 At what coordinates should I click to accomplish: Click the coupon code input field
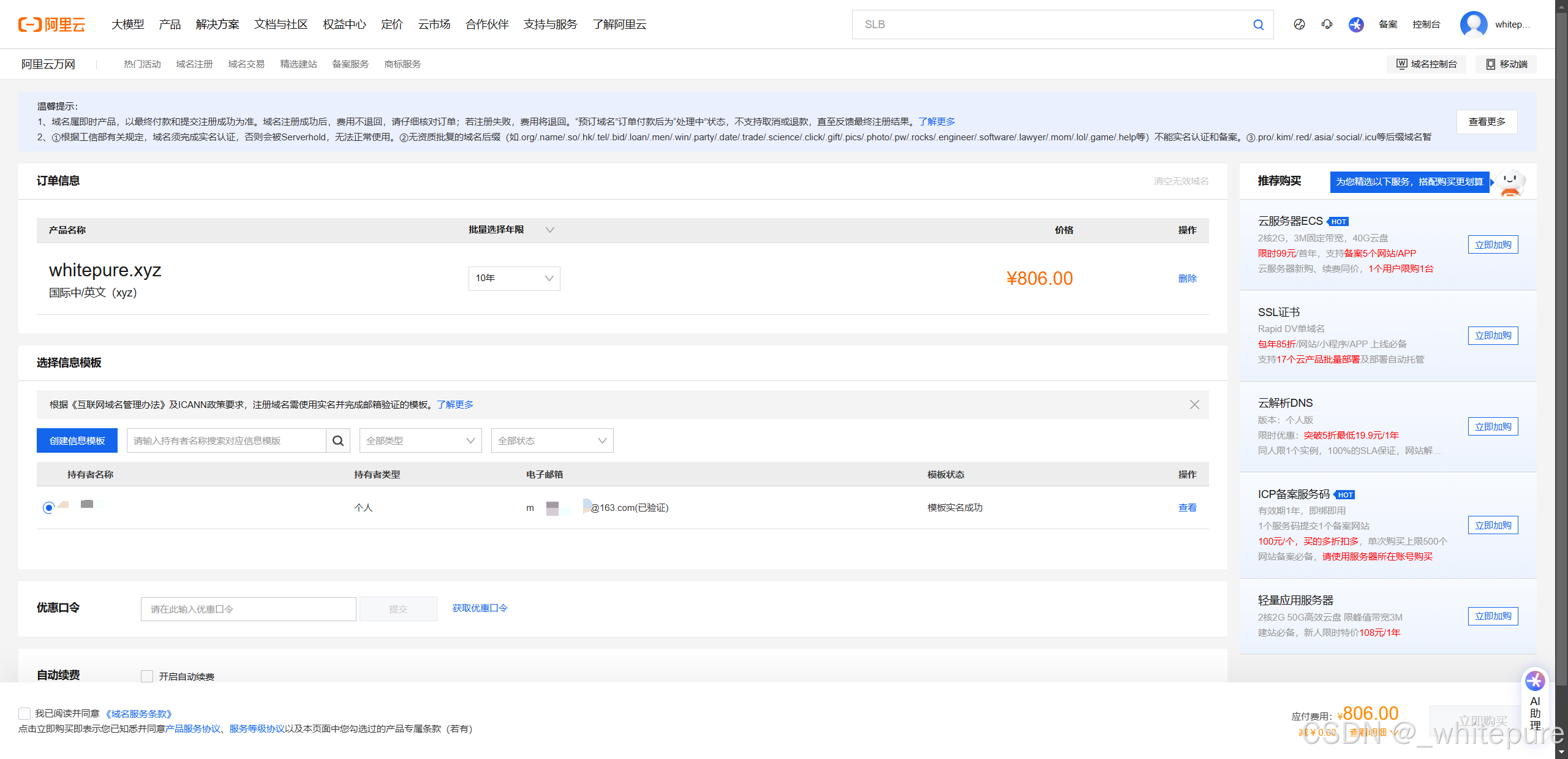pos(248,609)
